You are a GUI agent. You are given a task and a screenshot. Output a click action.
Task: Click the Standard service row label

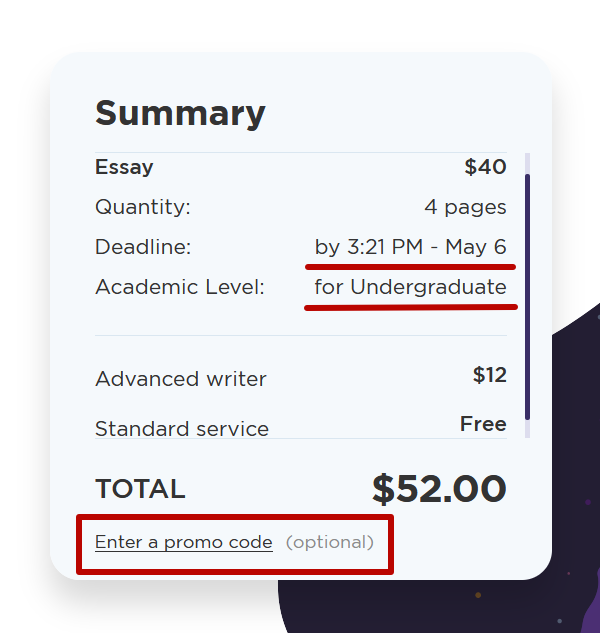(181, 428)
